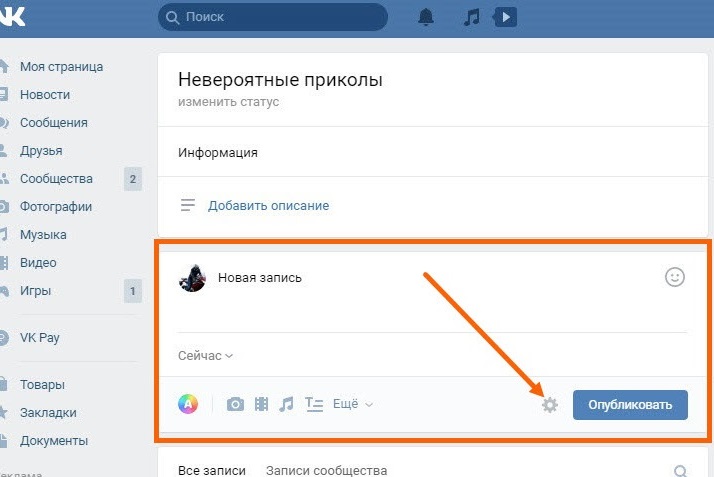Expand the Ещё attachments dropdown
The height and width of the screenshot is (477, 714).
[x=352, y=404]
